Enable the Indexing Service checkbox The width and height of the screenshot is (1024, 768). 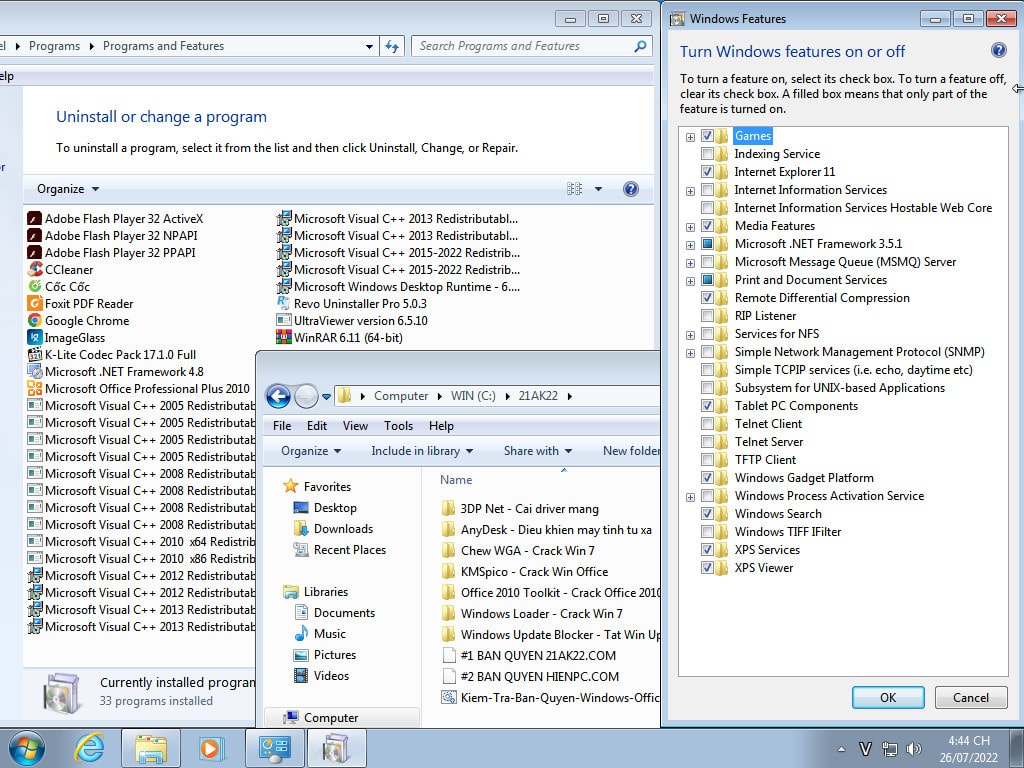(x=707, y=154)
